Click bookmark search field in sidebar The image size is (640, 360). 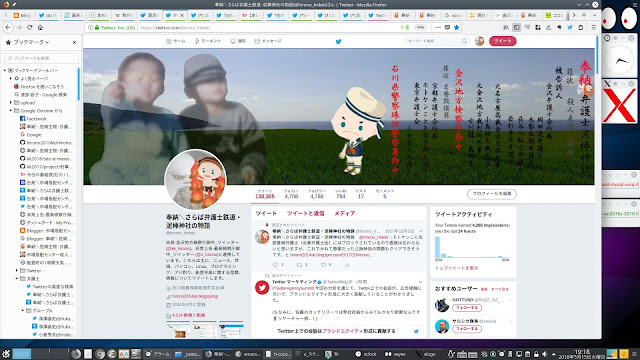click(41, 58)
